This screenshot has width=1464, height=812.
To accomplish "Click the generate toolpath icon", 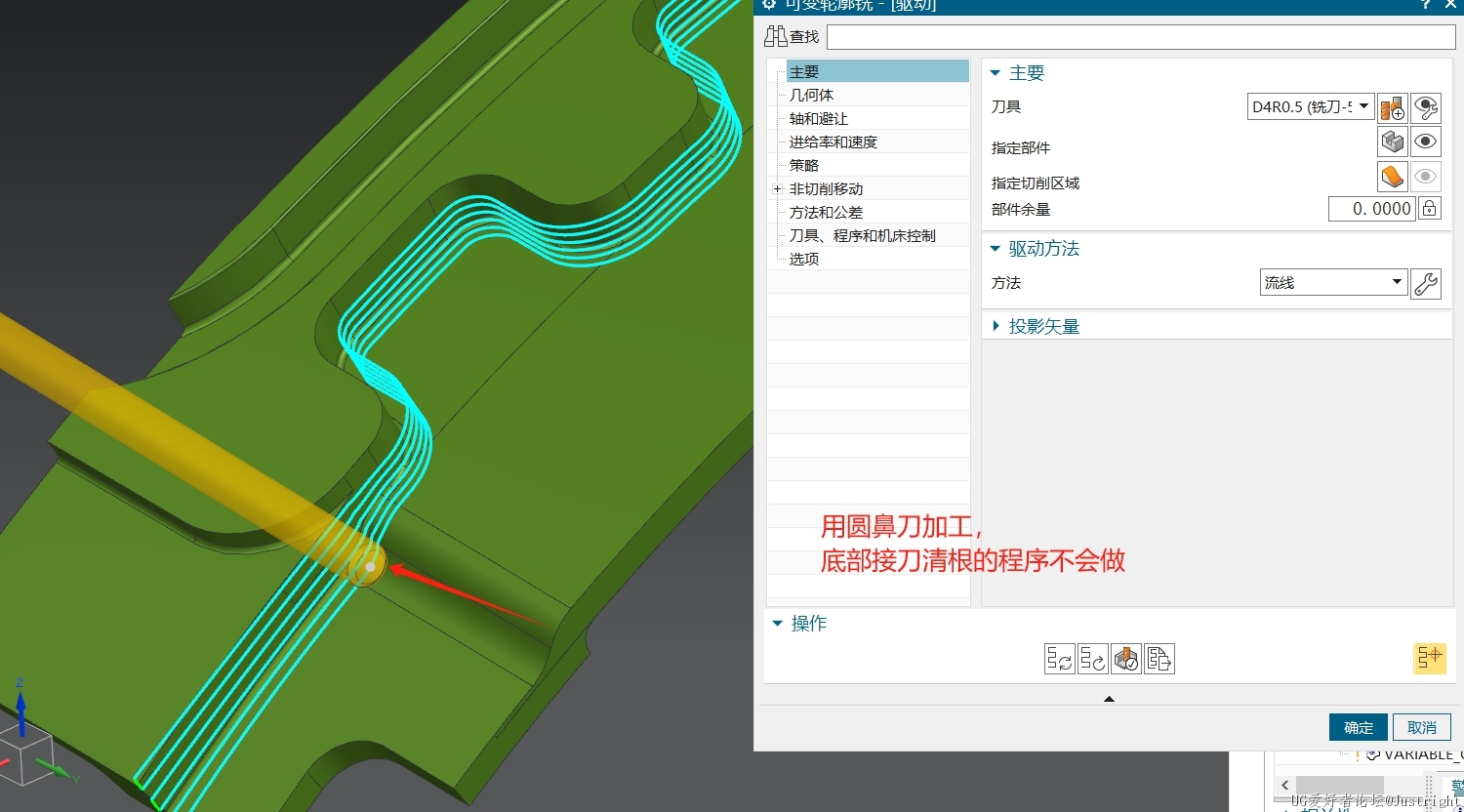I will click(x=1060, y=659).
